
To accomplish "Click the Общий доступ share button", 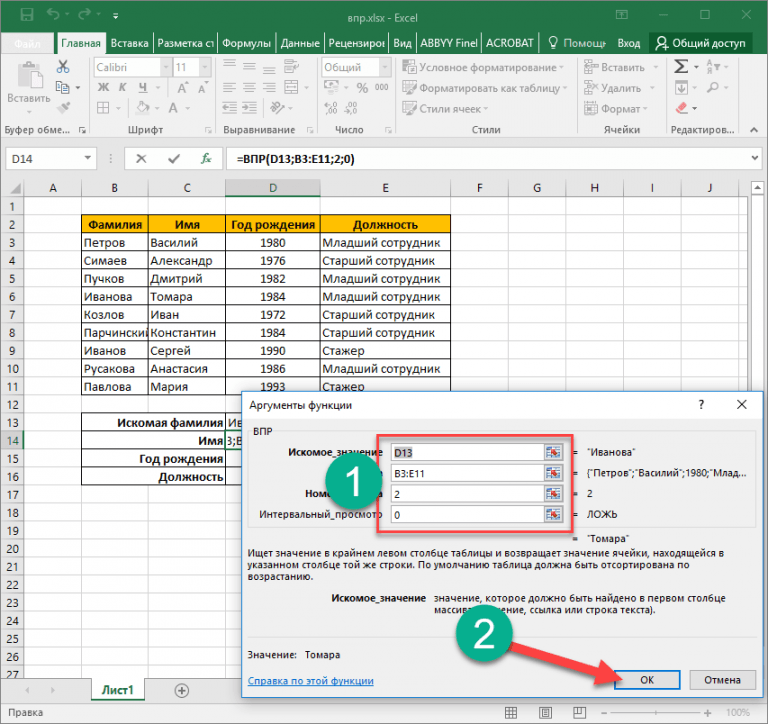I will pos(700,43).
